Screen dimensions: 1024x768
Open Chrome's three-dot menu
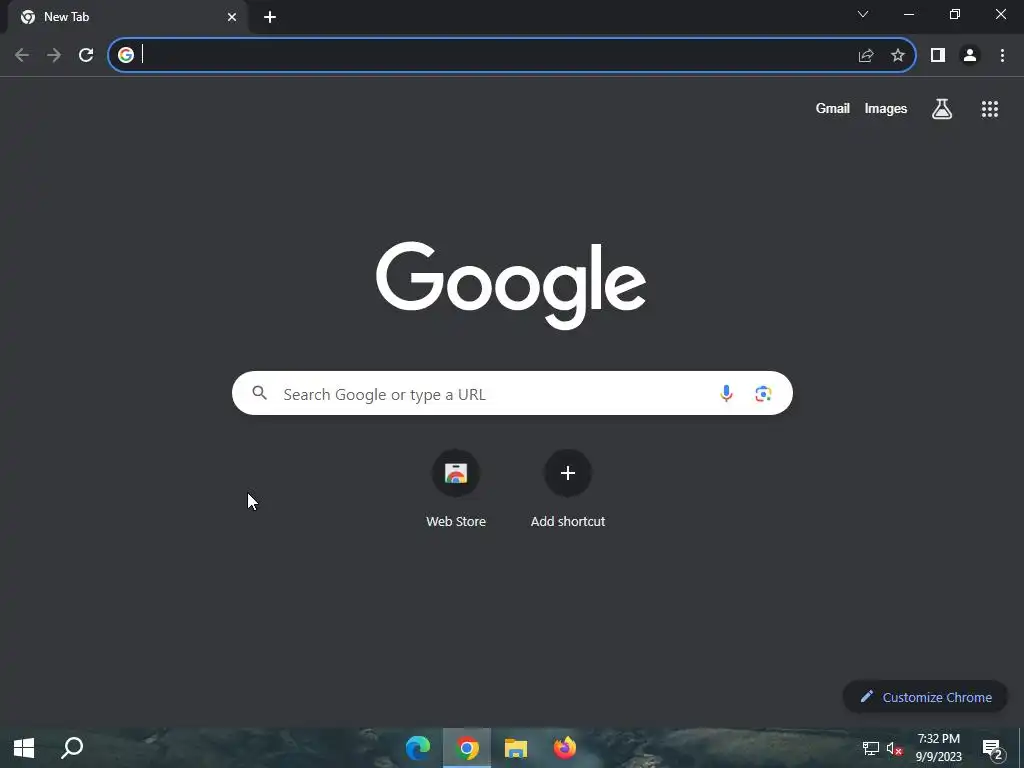pos(1002,56)
